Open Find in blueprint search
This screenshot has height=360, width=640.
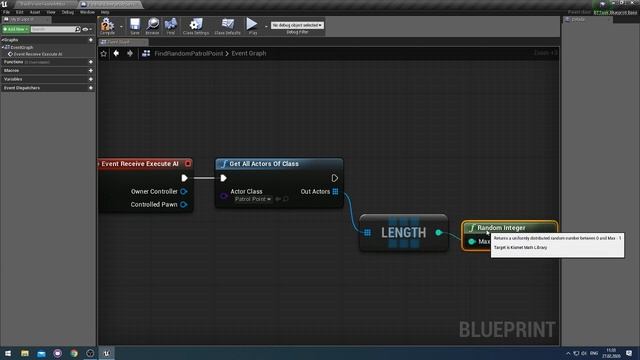tap(171, 26)
